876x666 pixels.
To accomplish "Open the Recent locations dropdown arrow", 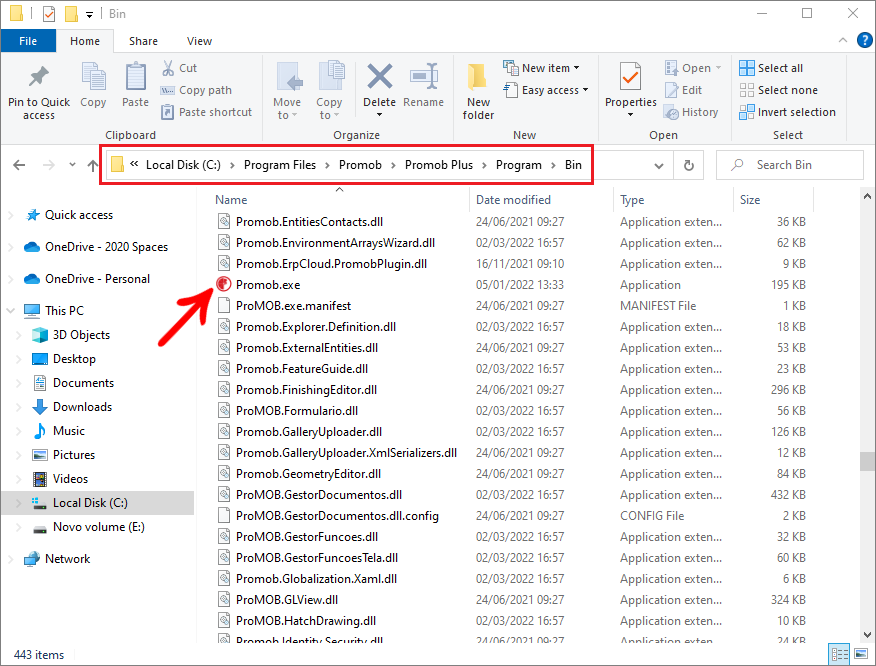I will coord(72,165).
